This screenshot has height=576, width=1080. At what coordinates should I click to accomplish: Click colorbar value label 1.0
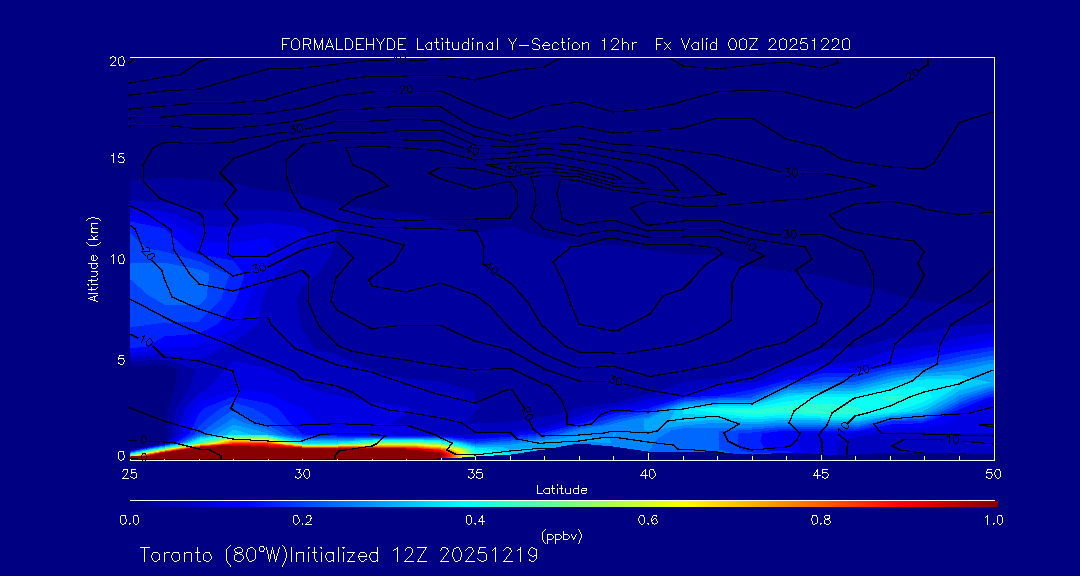pos(993,520)
